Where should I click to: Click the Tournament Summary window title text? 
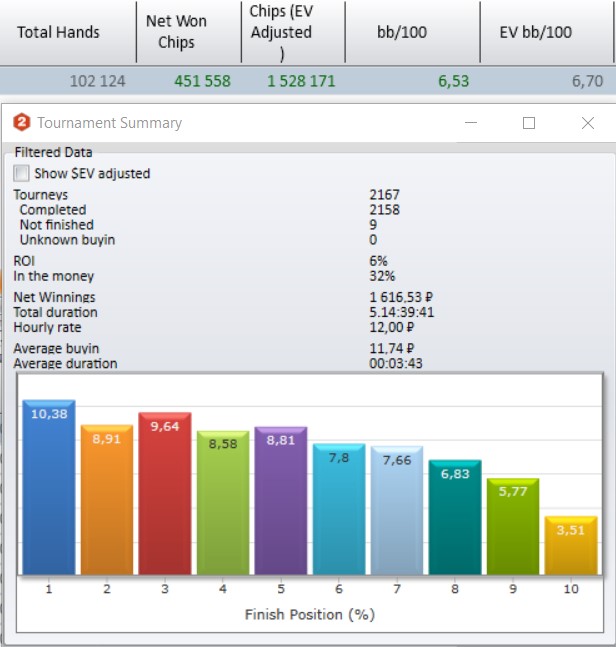pyautogui.click(x=110, y=123)
